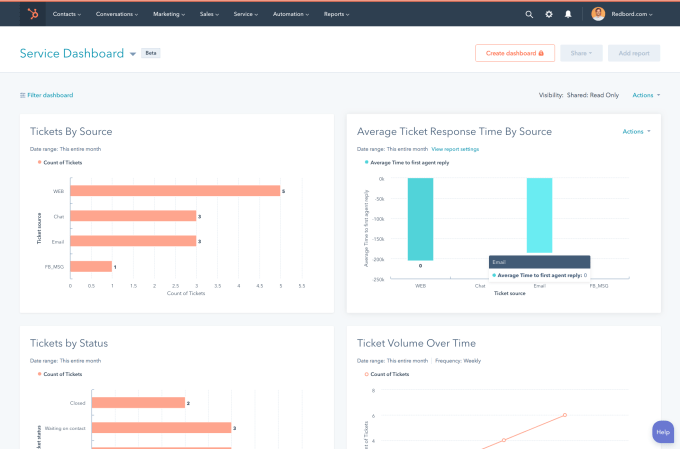Open search with the magnifier icon

pyautogui.click(x=529, y=15)
